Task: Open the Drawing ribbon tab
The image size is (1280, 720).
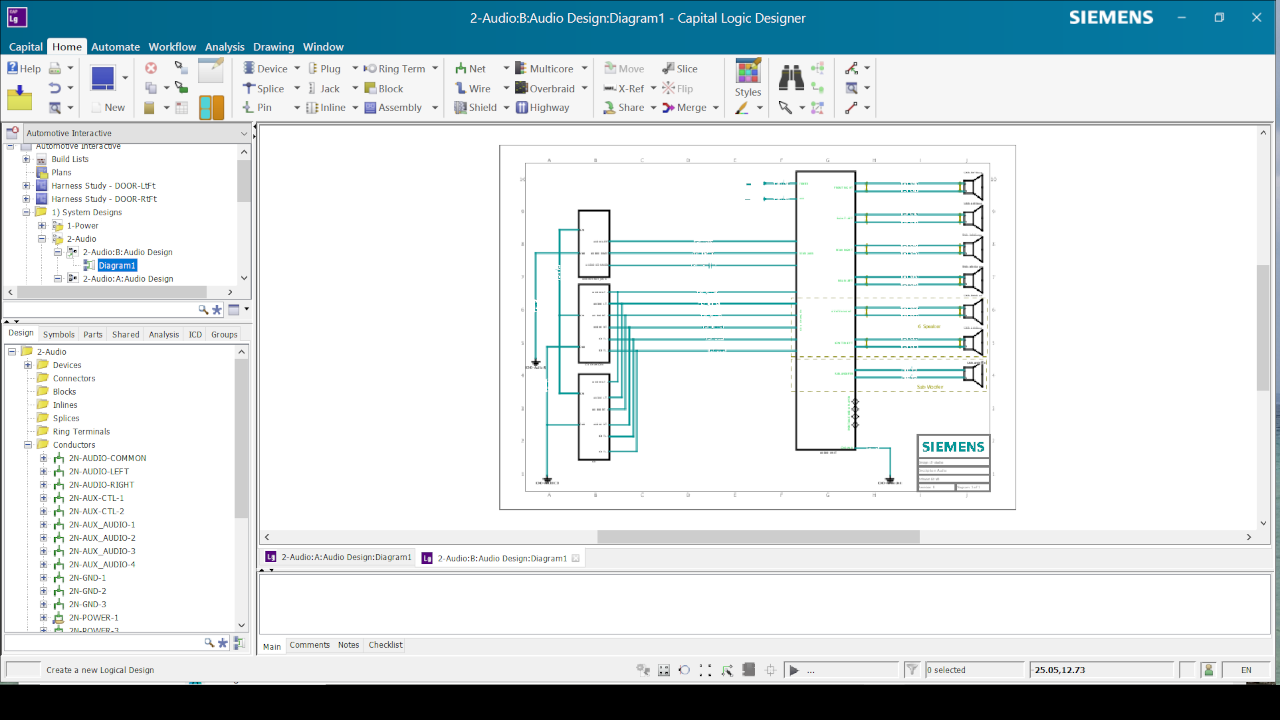Action: [x=274, y=47]
